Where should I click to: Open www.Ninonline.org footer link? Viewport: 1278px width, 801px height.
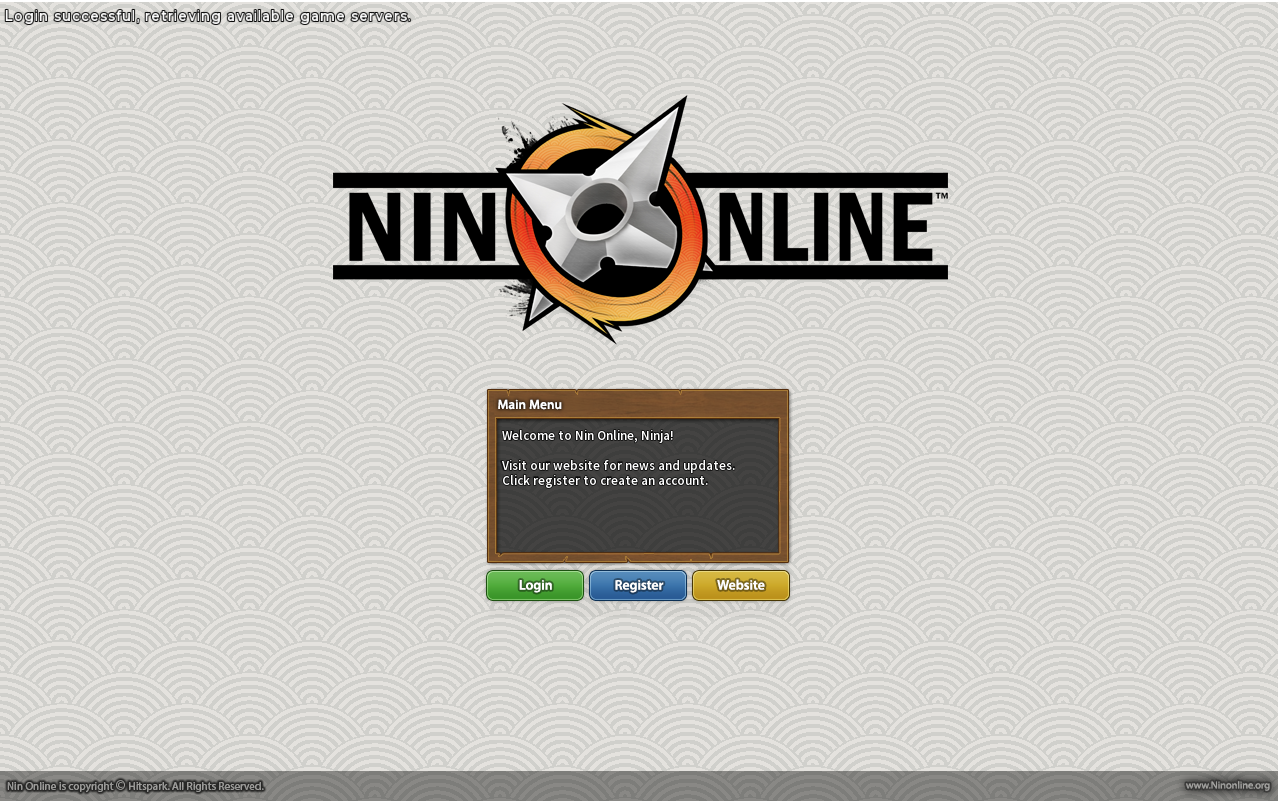click(x=1227, y=786)
